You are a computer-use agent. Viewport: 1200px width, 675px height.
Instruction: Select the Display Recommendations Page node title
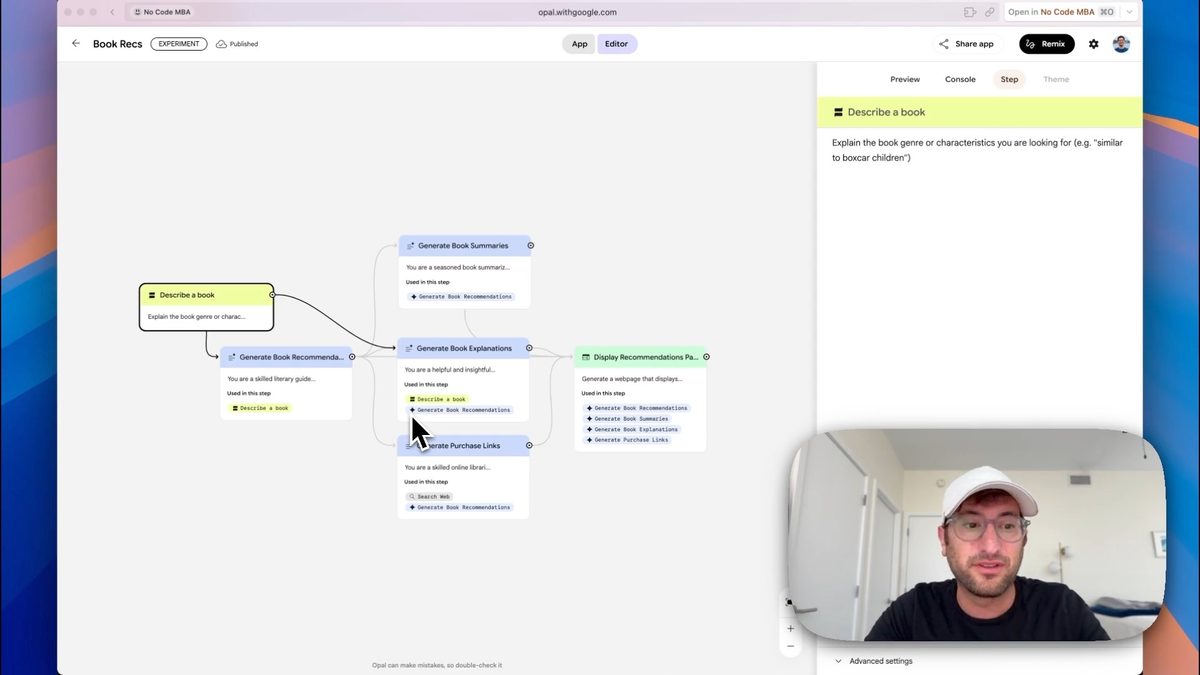[x=646, y=357]
